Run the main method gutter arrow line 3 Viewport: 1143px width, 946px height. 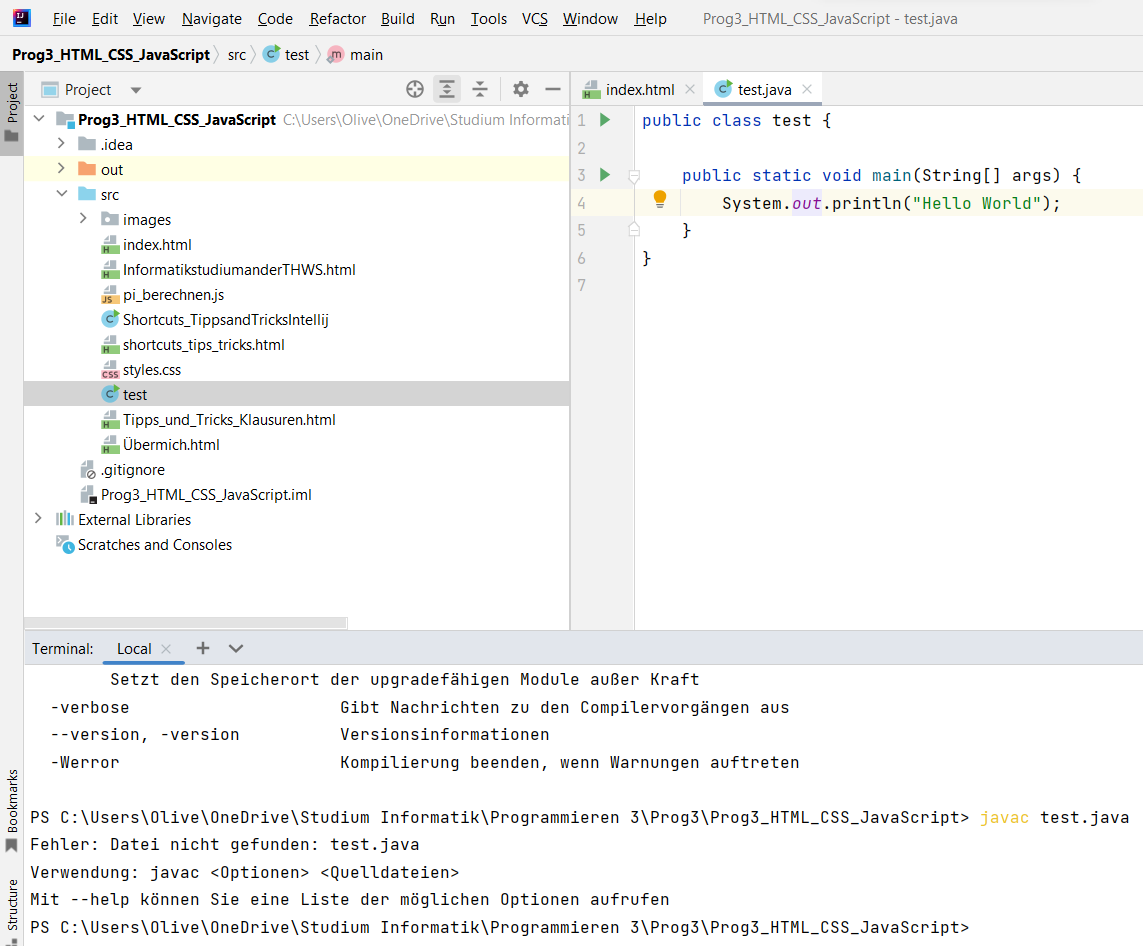(604, 174)
